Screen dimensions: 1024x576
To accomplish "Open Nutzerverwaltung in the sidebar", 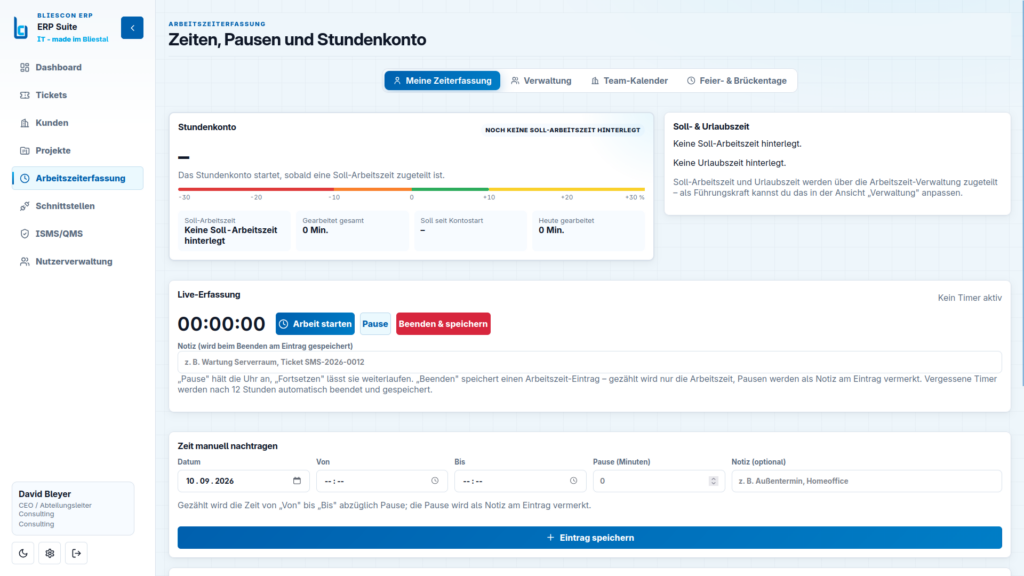I will [x=78, y=261].
